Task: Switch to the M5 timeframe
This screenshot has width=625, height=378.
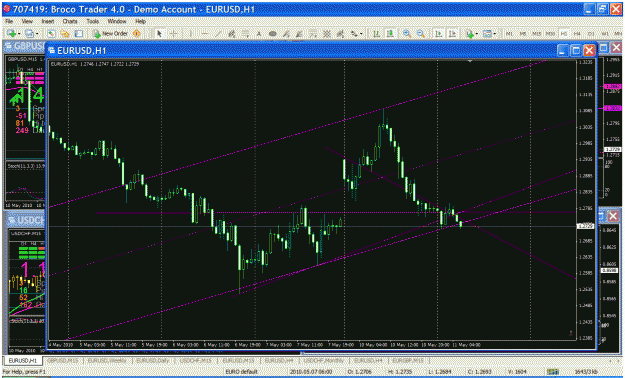Action: (x=523, y=33)
